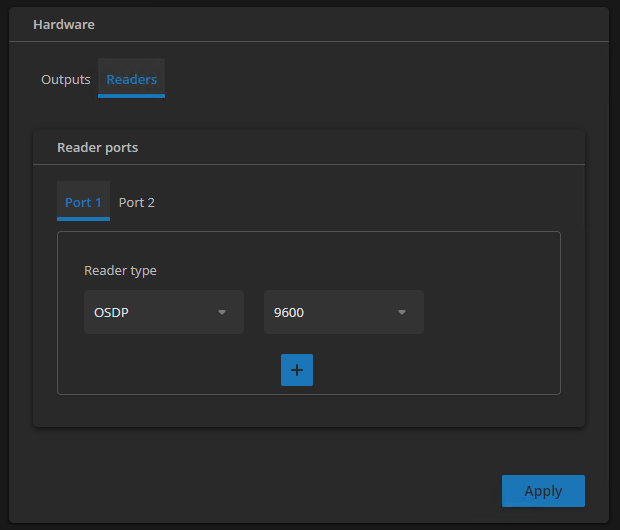Click the Hardware panel title
620x530 pixels.
[x=64, y=25]
